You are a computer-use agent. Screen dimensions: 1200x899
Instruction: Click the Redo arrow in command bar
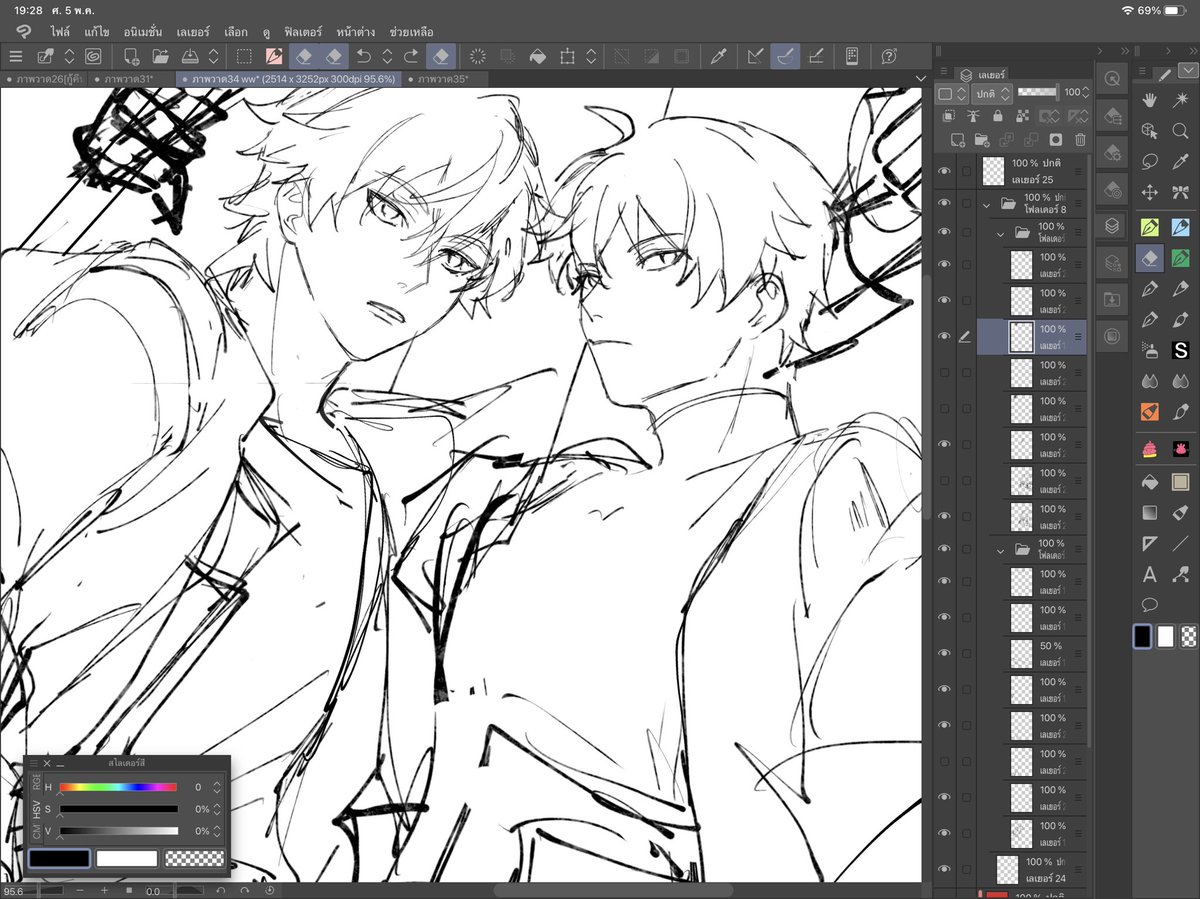(x=411, y=56)
